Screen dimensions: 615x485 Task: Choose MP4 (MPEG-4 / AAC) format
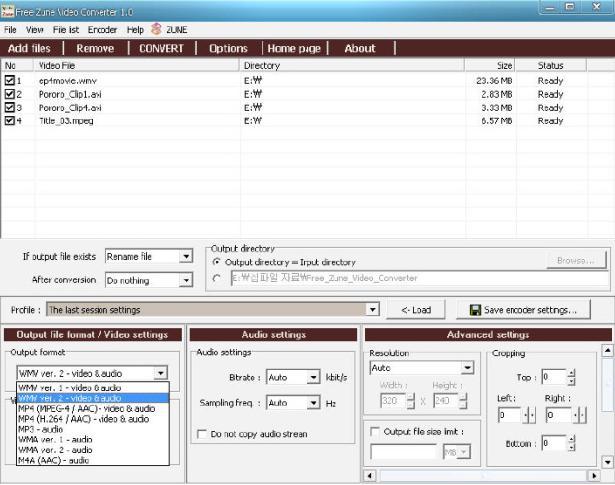point(93,409)
